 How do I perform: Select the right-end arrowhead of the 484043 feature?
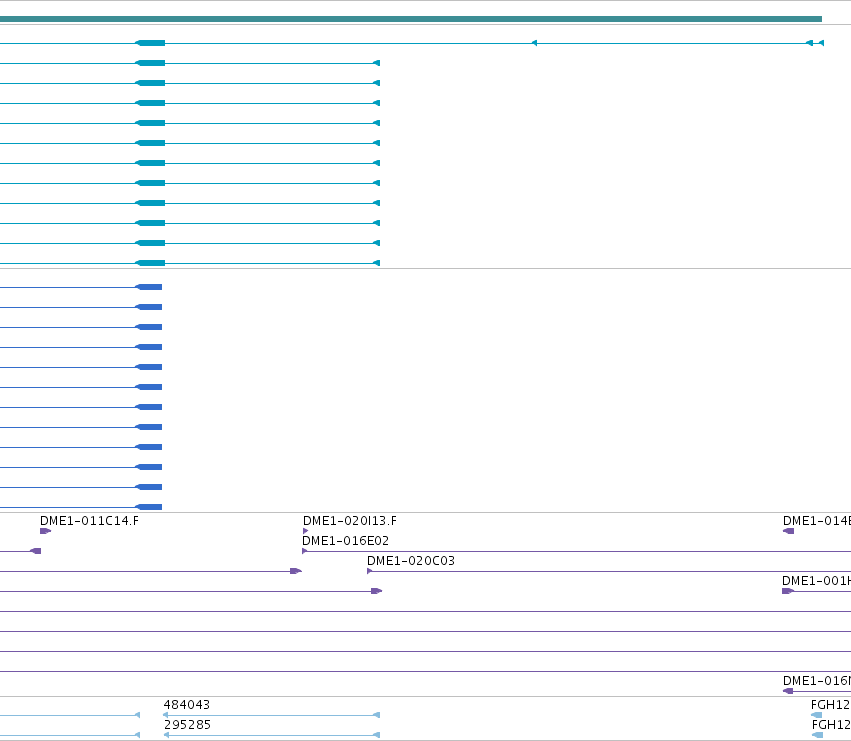377,715
